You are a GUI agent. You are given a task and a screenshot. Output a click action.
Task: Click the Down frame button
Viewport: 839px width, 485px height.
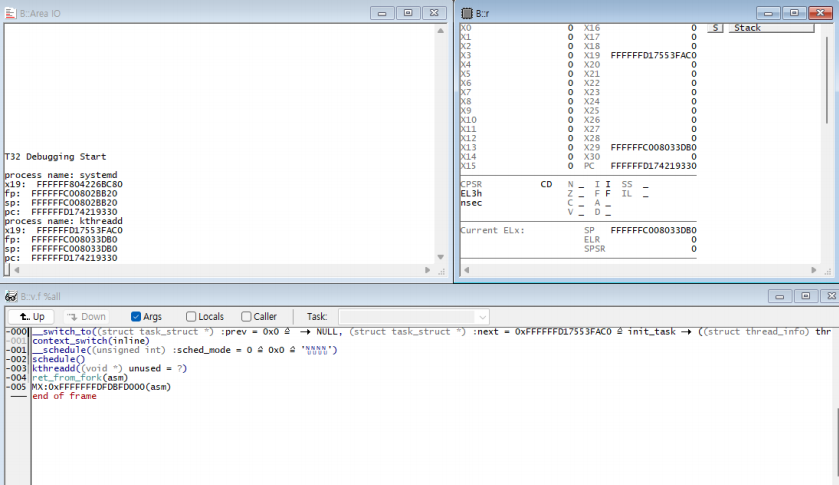pyautogui.click(x=86, y=316)
